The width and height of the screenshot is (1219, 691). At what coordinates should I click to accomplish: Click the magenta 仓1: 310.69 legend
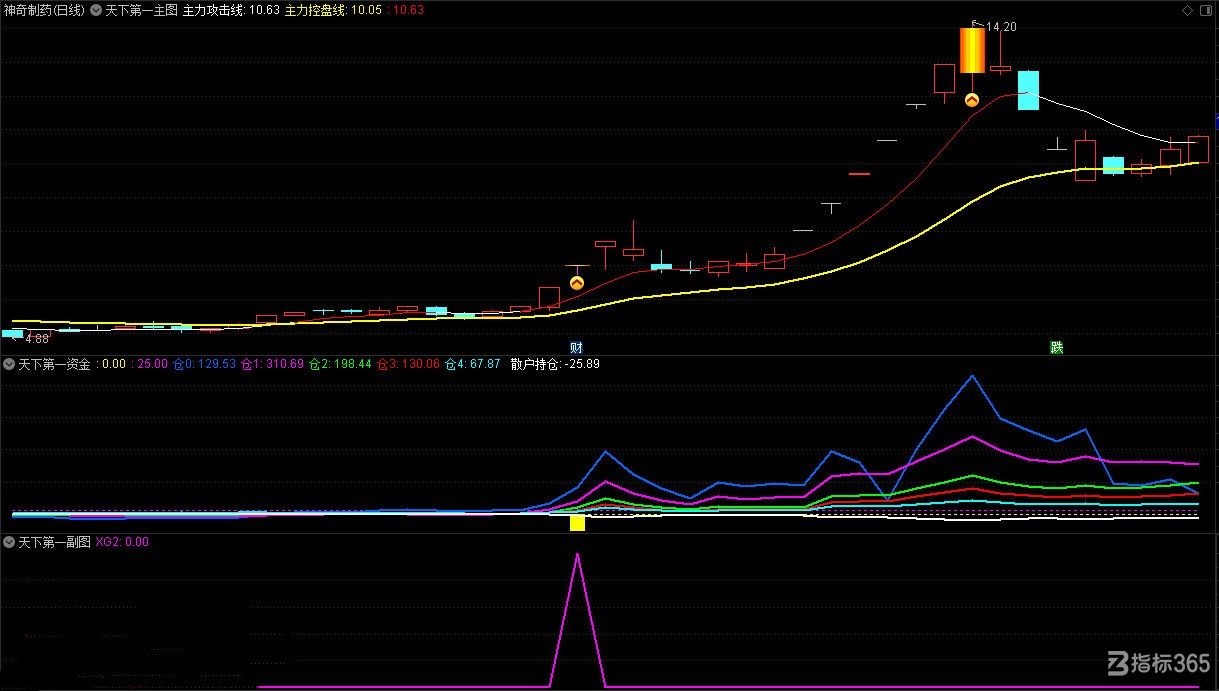(x=272, y=364)
